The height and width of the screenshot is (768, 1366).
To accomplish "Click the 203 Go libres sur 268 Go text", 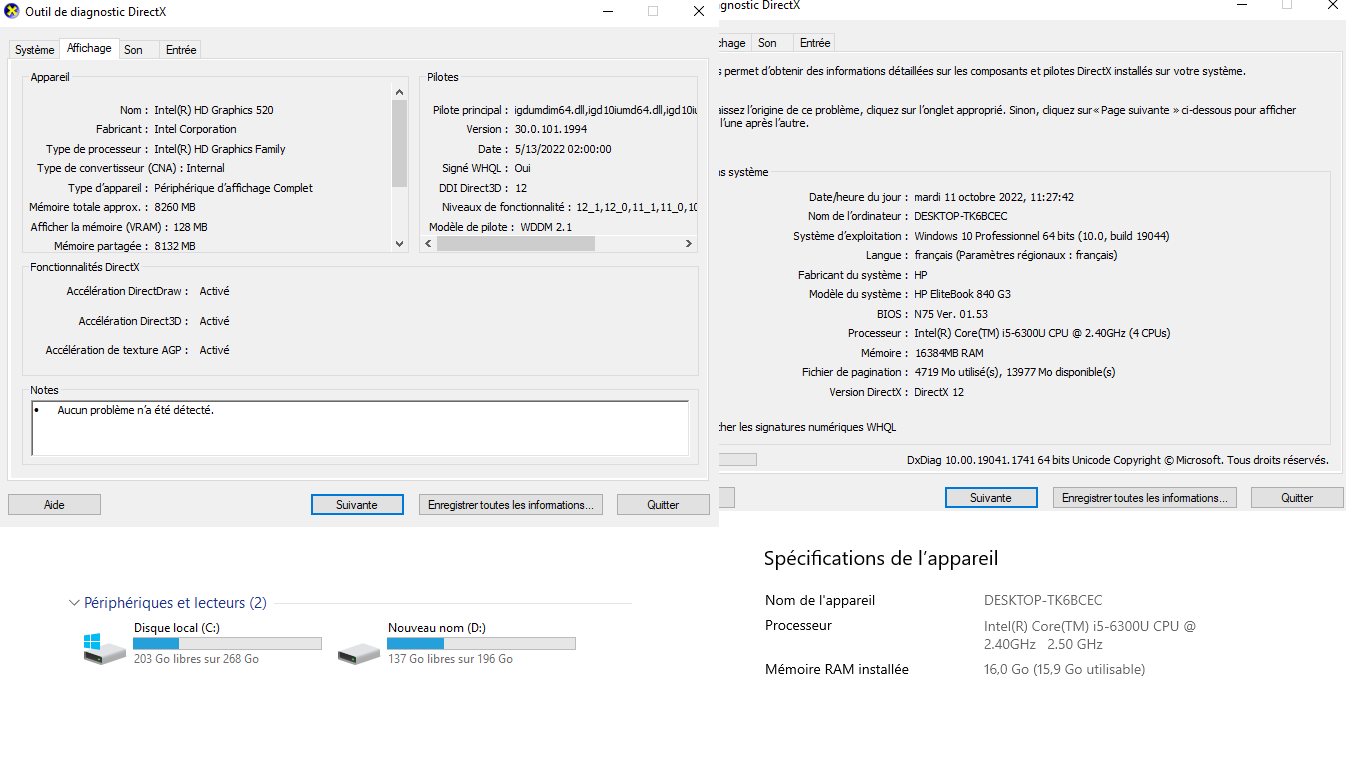I will click(x=196, y=659).
